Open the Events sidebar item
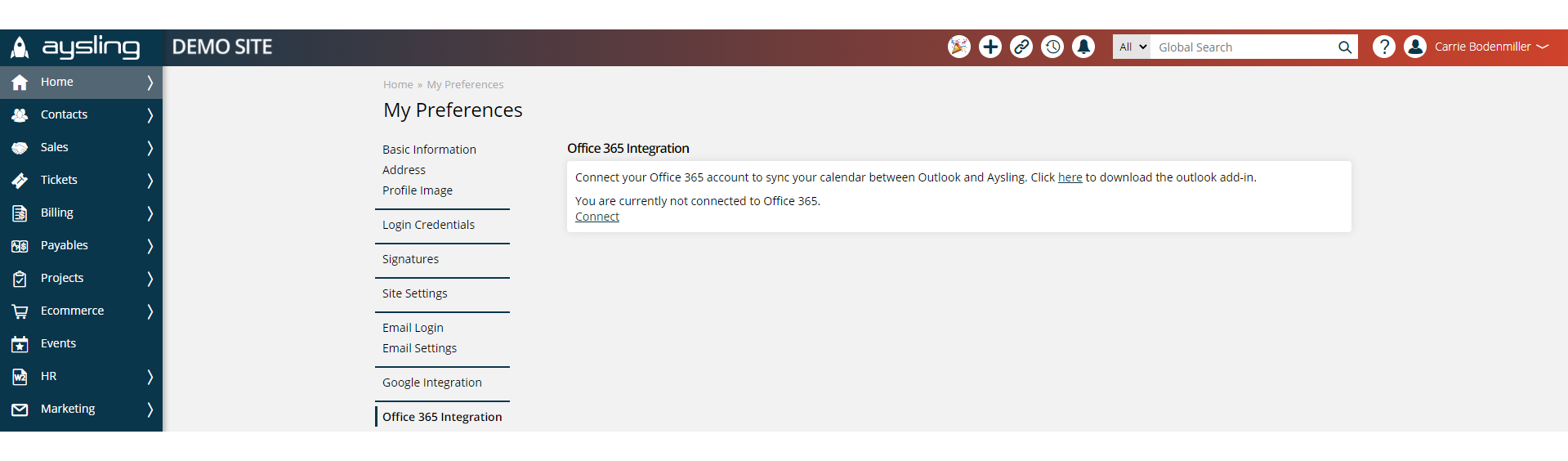 click(58, 343)
